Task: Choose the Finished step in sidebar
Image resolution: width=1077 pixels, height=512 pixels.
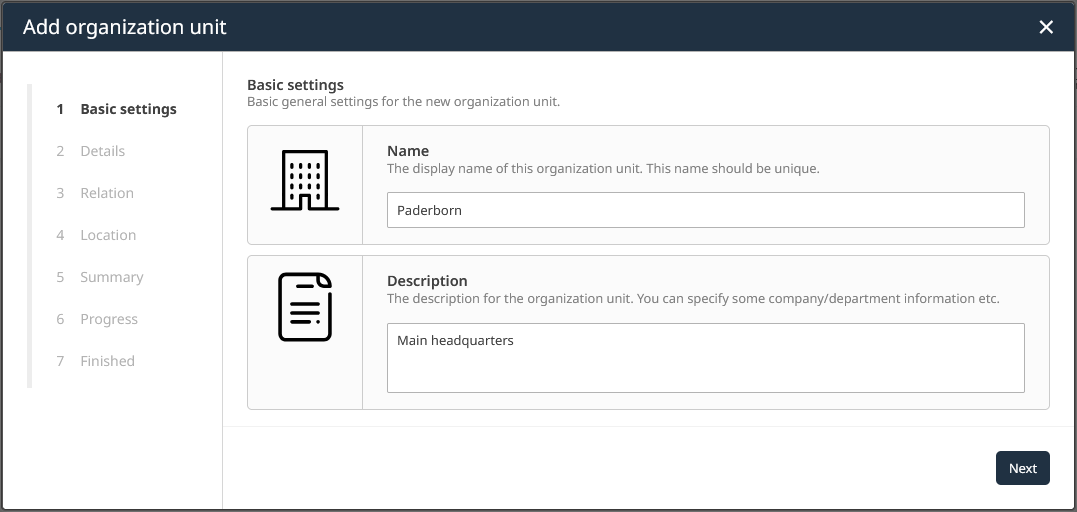Action: [x=107, y=361]
